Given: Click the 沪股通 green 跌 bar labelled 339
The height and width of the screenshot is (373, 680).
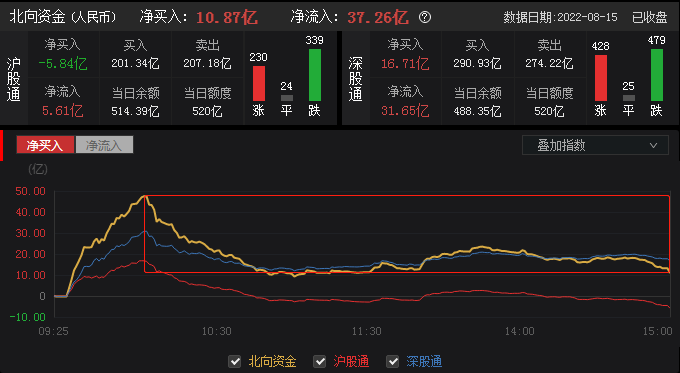Looking at the screenshot, I should (315, 75).
